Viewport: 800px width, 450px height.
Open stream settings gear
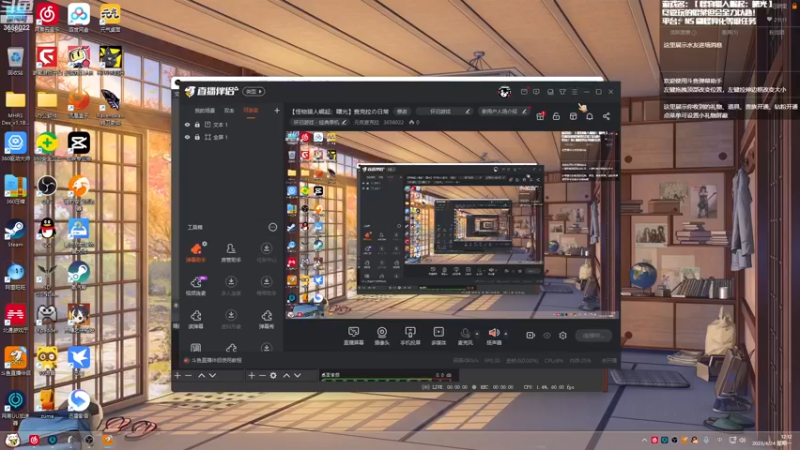point(563,335)
